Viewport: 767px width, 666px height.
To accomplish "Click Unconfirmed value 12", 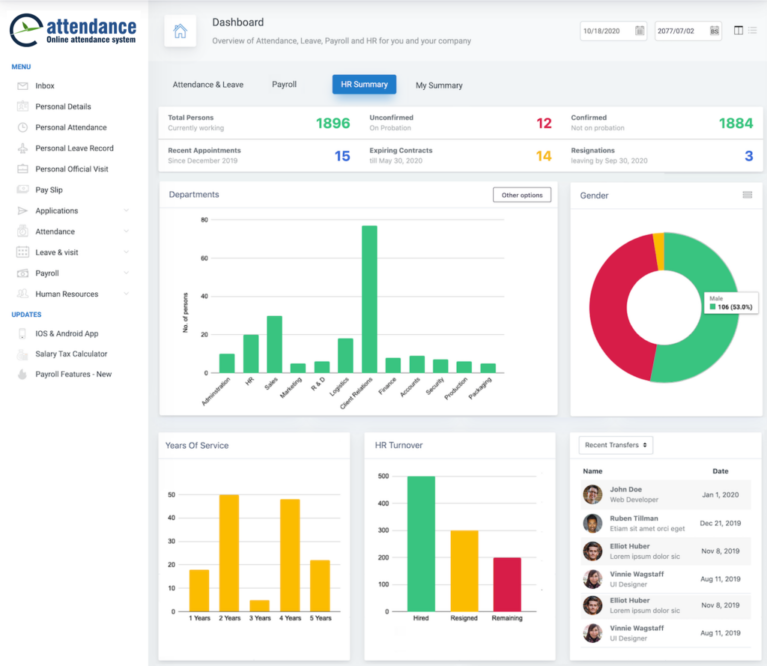I will point(544,123).
